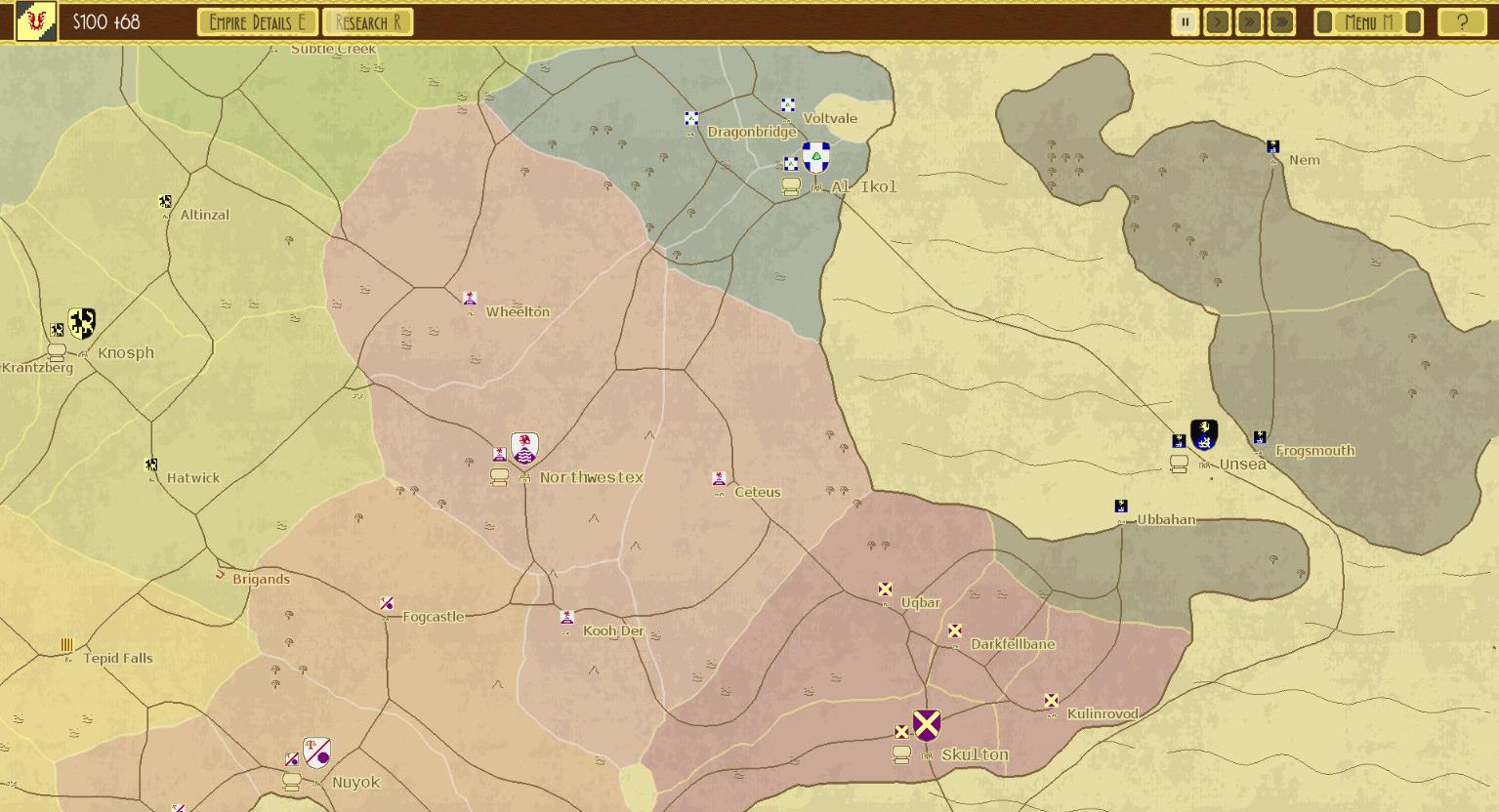1499x812 pixels.
Task: Click the blue checkered flag beside Dragonbridge
Action: [691, 118]
